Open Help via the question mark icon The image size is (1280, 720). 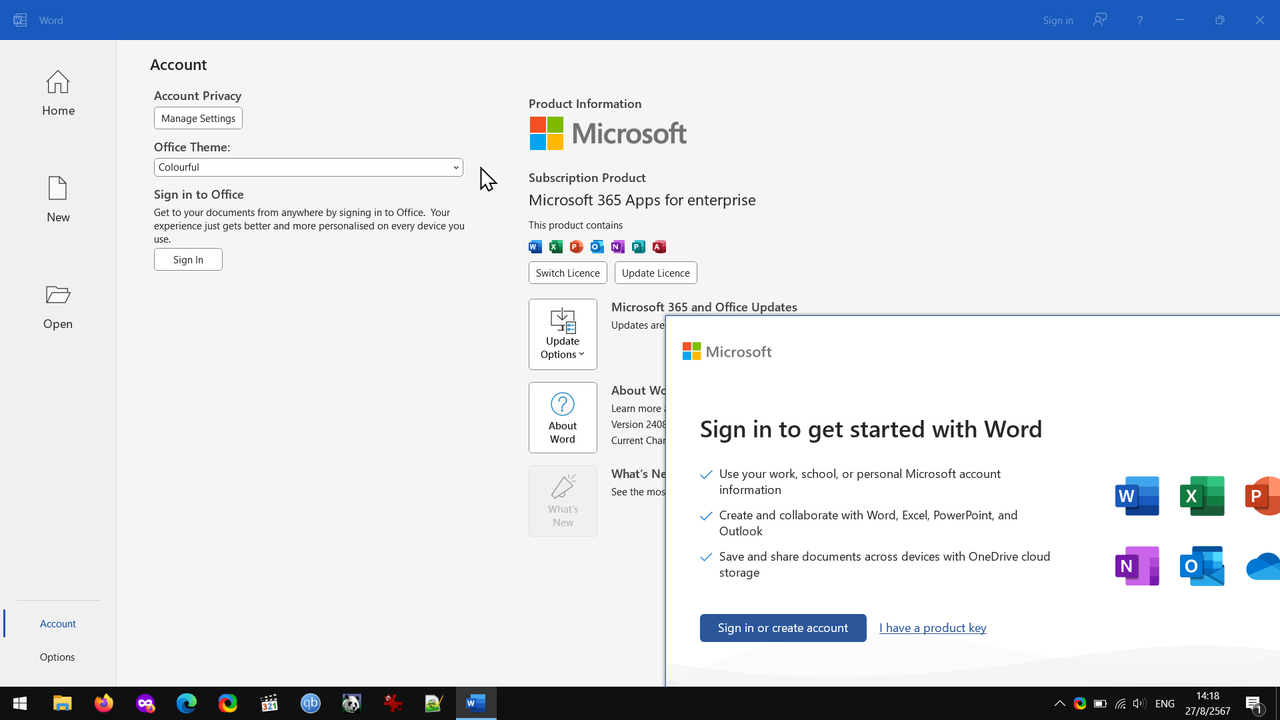1139,20
